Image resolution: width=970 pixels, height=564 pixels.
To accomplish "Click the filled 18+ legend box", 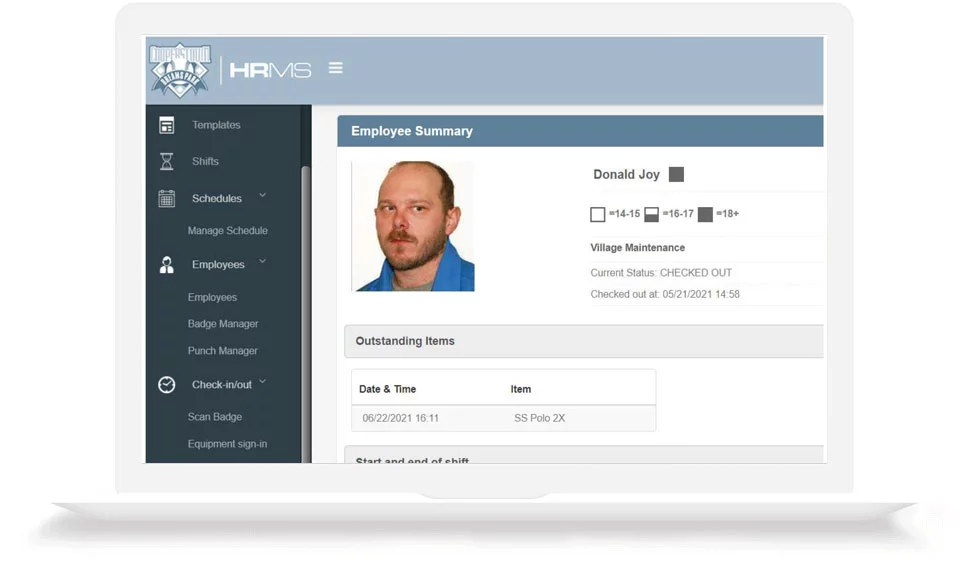I will tap(705, 215).
